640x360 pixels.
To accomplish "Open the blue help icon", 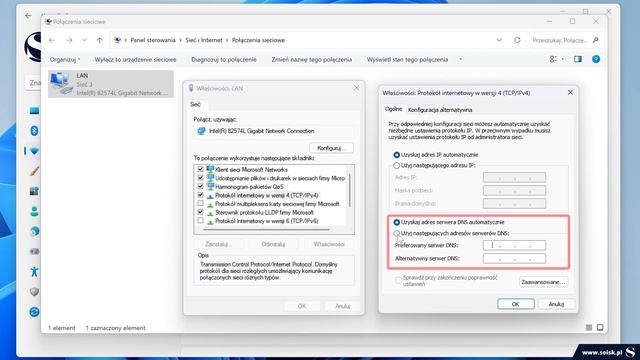I will point(596,59).
